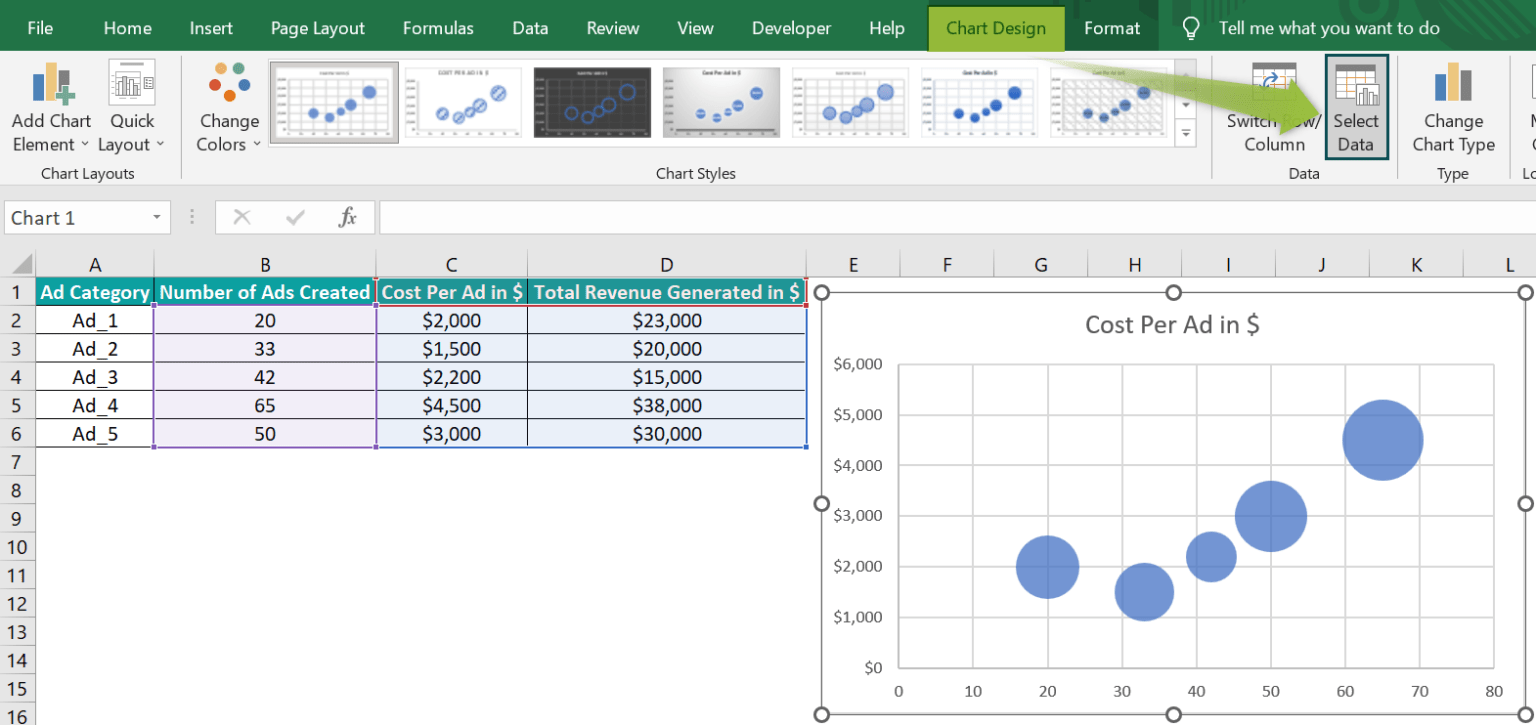
Task: Click the Cancel (X) icon in formula bar
Action: tap(240, 217)
